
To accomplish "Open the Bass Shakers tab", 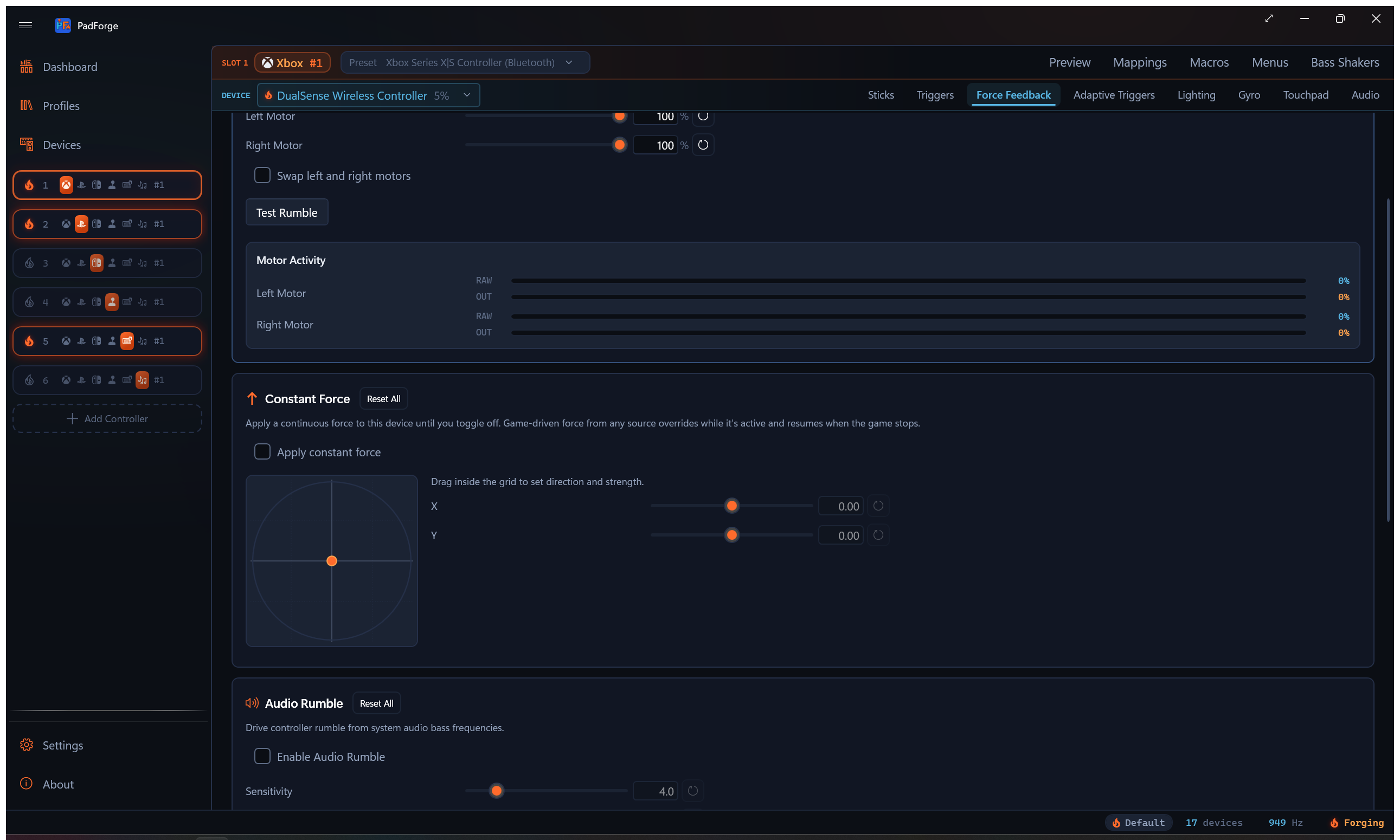I will pyautogui.click(x=1345, y=62).
